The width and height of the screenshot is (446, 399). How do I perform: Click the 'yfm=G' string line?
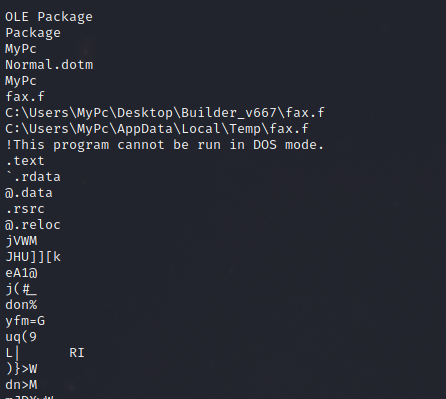point(25,321)
